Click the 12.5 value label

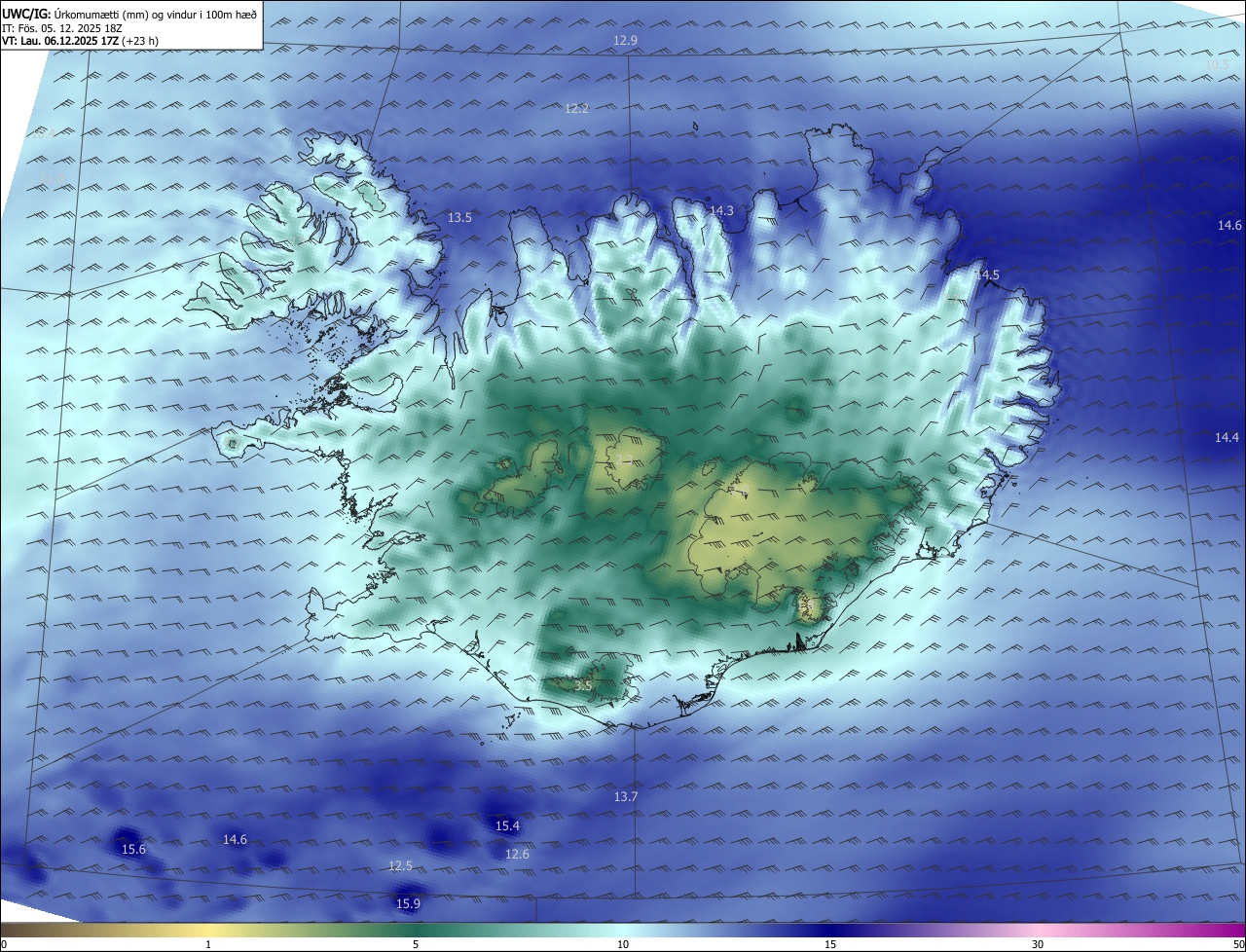(x=400, y=866)
